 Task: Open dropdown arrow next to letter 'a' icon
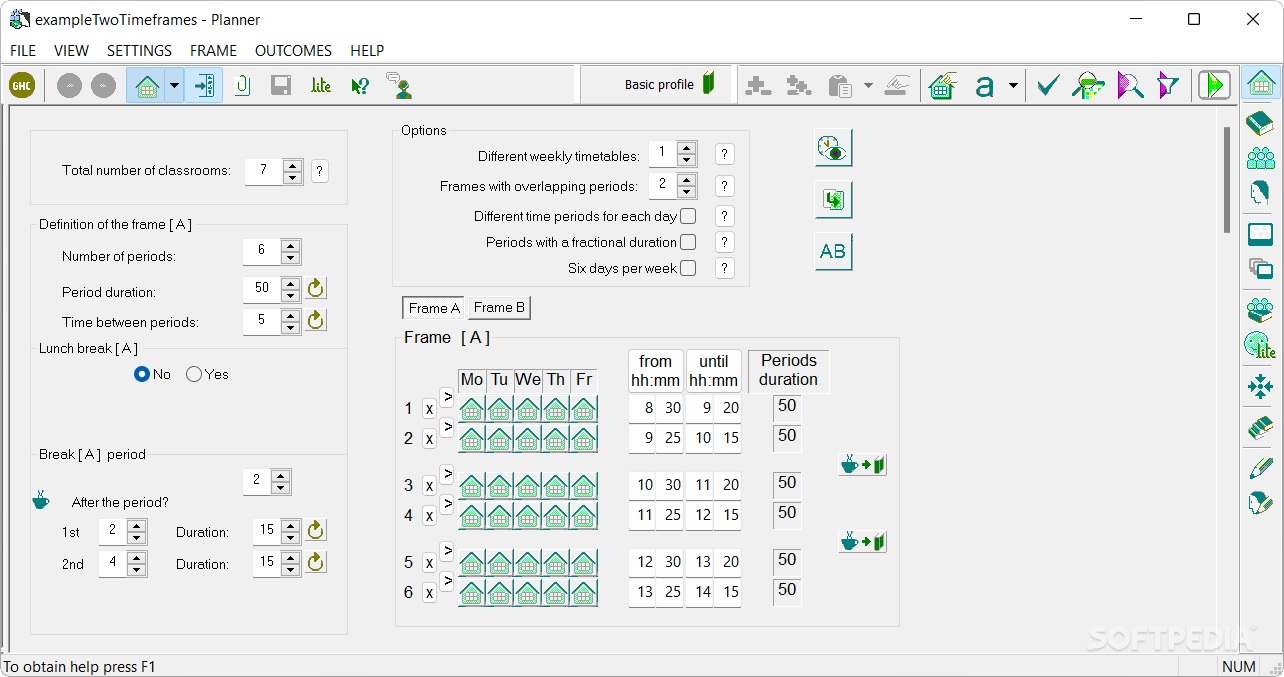[1013, 86]
